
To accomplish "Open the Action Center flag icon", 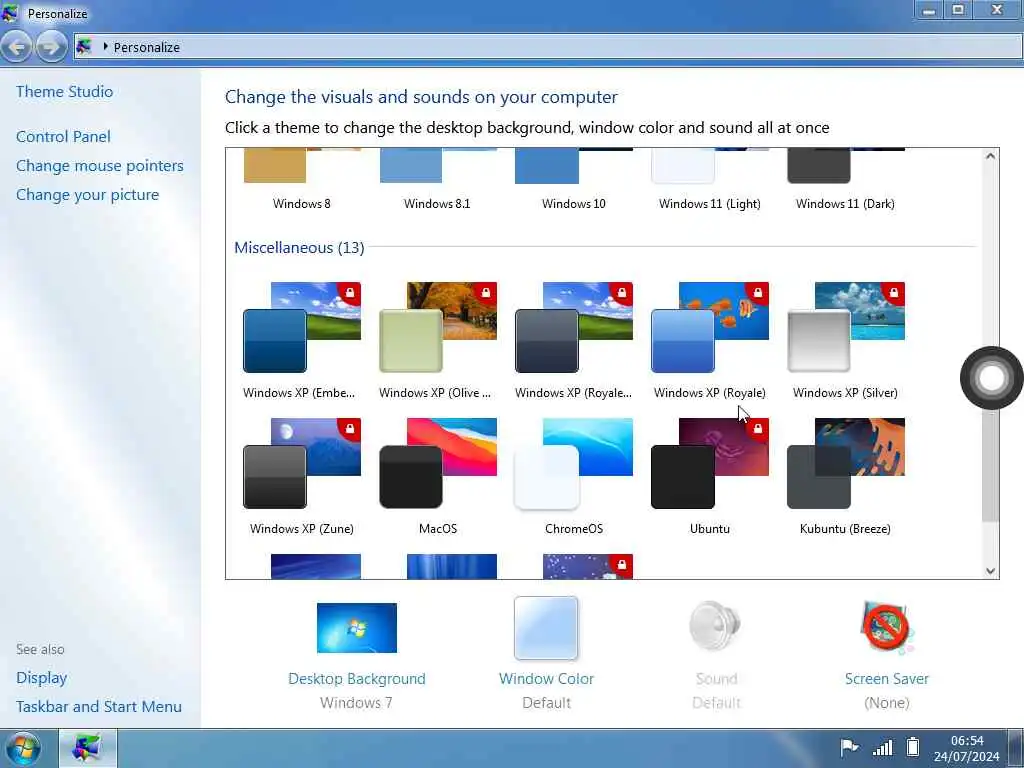I will [x=848, y=747].
